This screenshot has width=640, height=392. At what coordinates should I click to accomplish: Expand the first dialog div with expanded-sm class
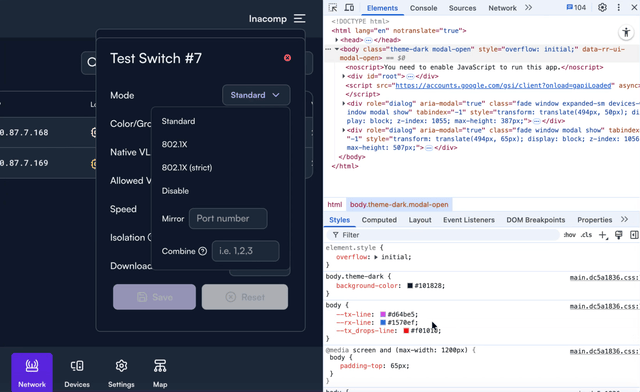click(343, 104)
